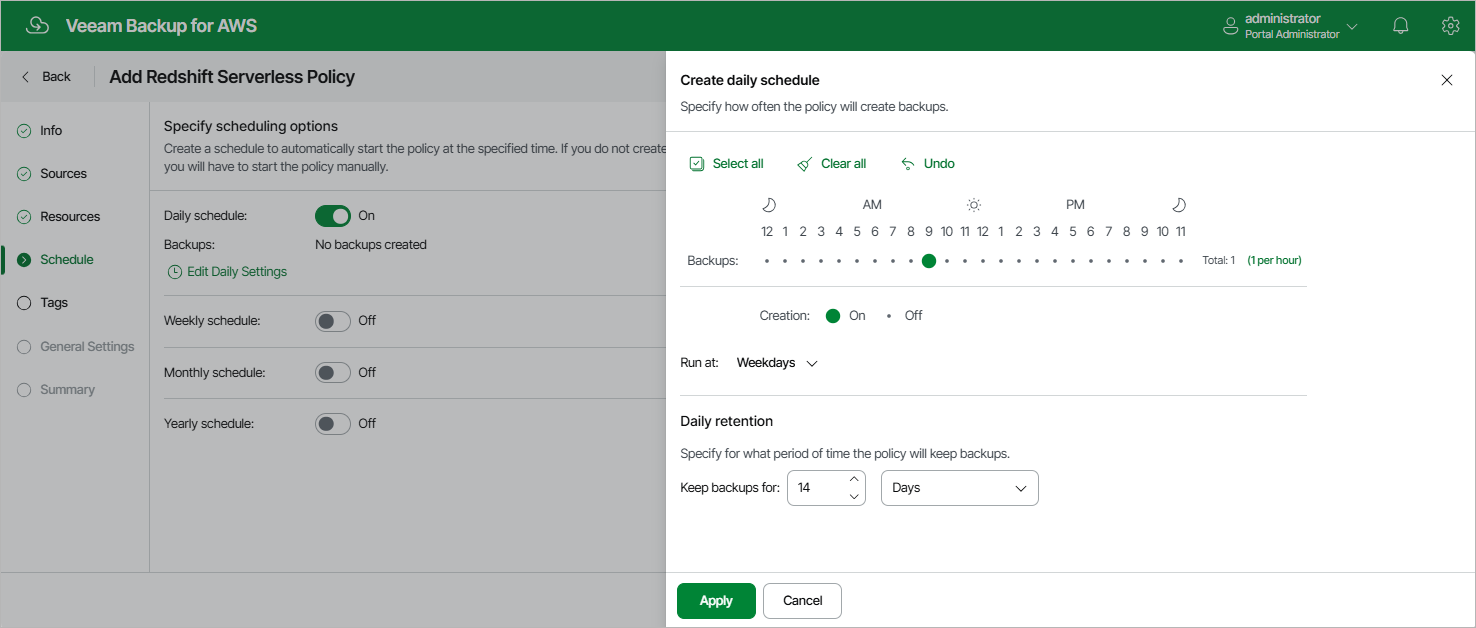1476x628 pixels.
Task: Increase the Keep backups for value
Action: pos(854,479)
